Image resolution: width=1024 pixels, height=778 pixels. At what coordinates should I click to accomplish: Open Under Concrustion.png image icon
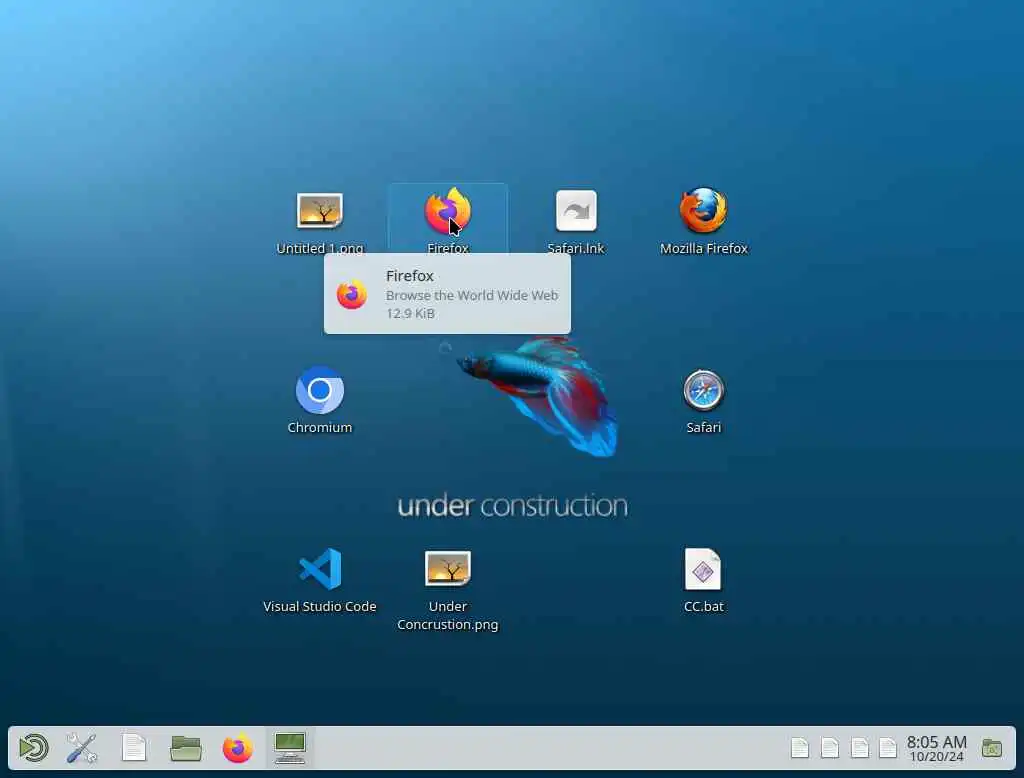pyautogui.click(x=448, y=568)
